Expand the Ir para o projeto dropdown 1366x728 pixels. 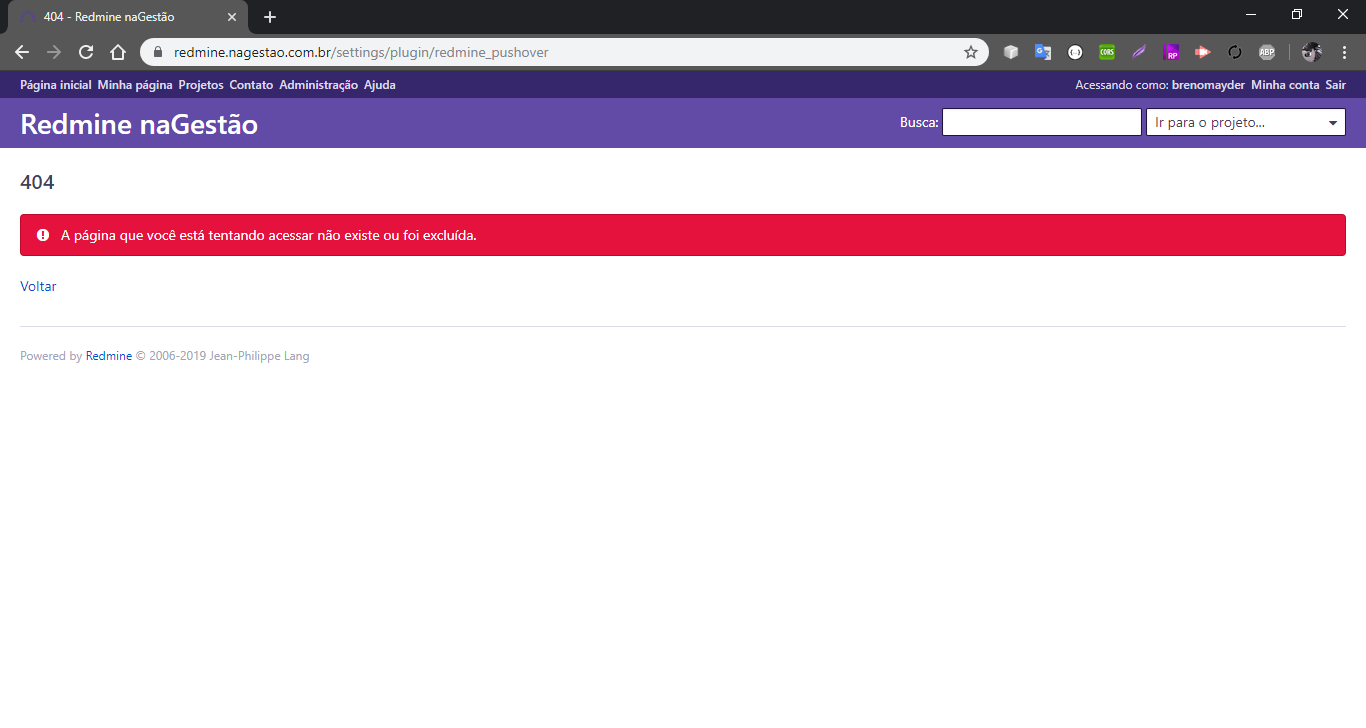coord(1246,122)
